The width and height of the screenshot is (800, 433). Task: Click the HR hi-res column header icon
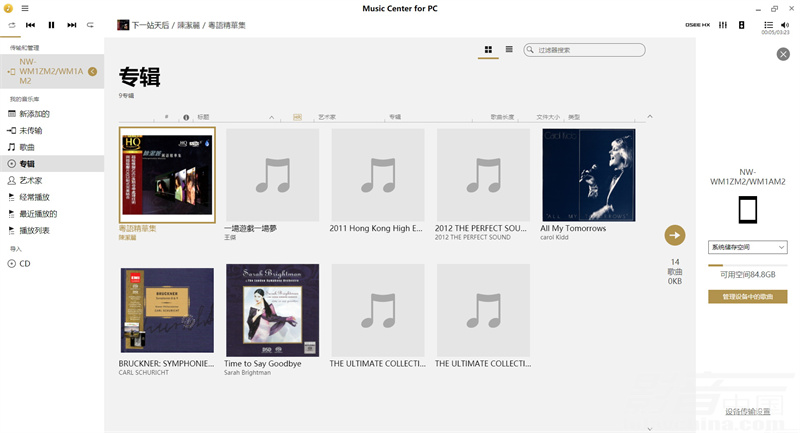tap(297, 117)
